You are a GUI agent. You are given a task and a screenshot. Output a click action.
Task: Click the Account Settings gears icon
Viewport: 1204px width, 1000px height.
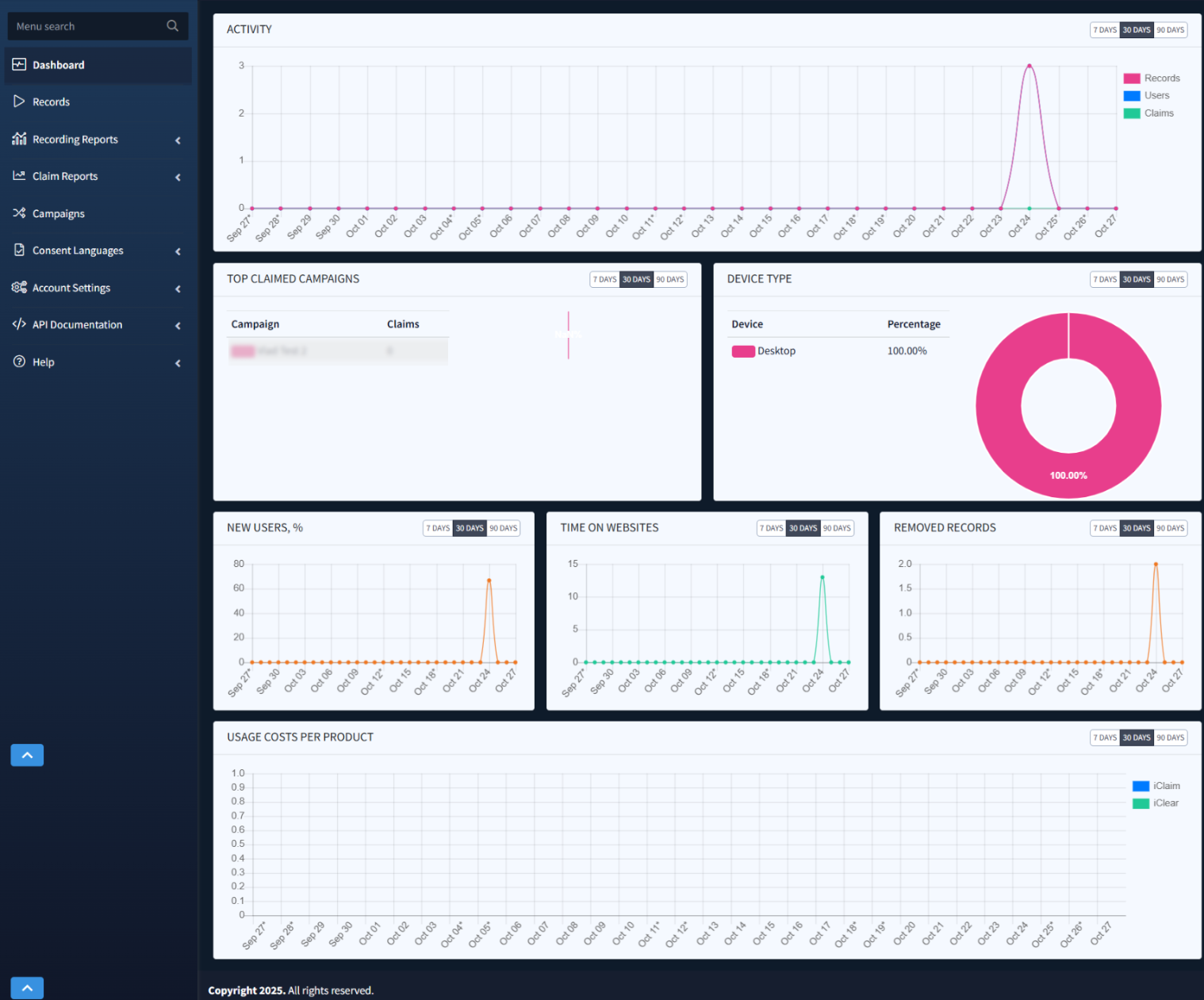pyautogui.click(x=19, y=287)
